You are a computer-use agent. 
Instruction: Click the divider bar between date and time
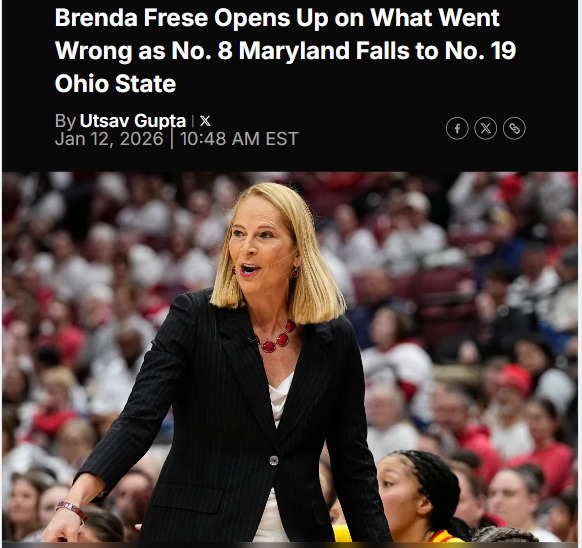pyautogui.click(x=172, y=139)
